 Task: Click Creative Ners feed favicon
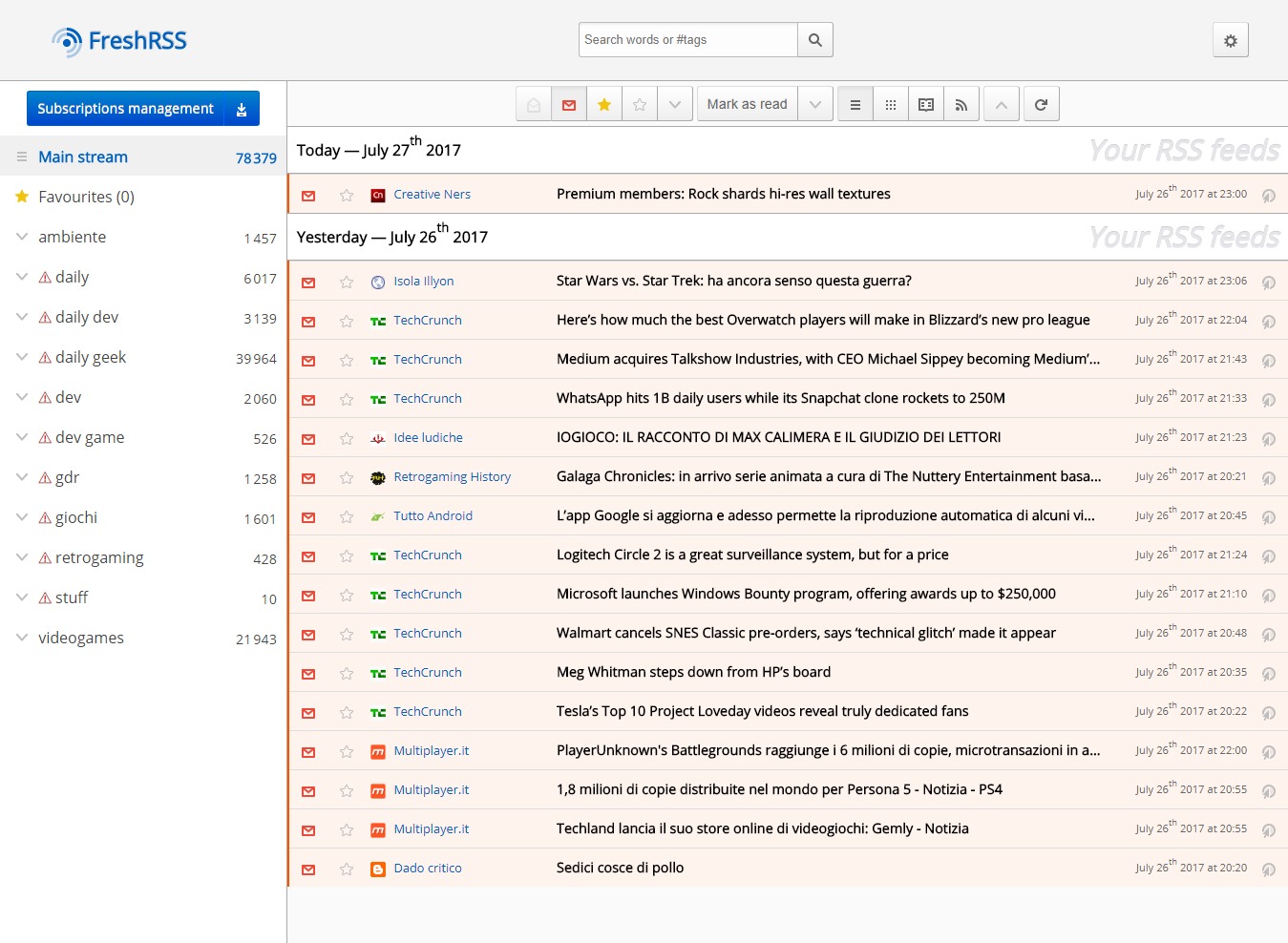[x=378, y=196]
